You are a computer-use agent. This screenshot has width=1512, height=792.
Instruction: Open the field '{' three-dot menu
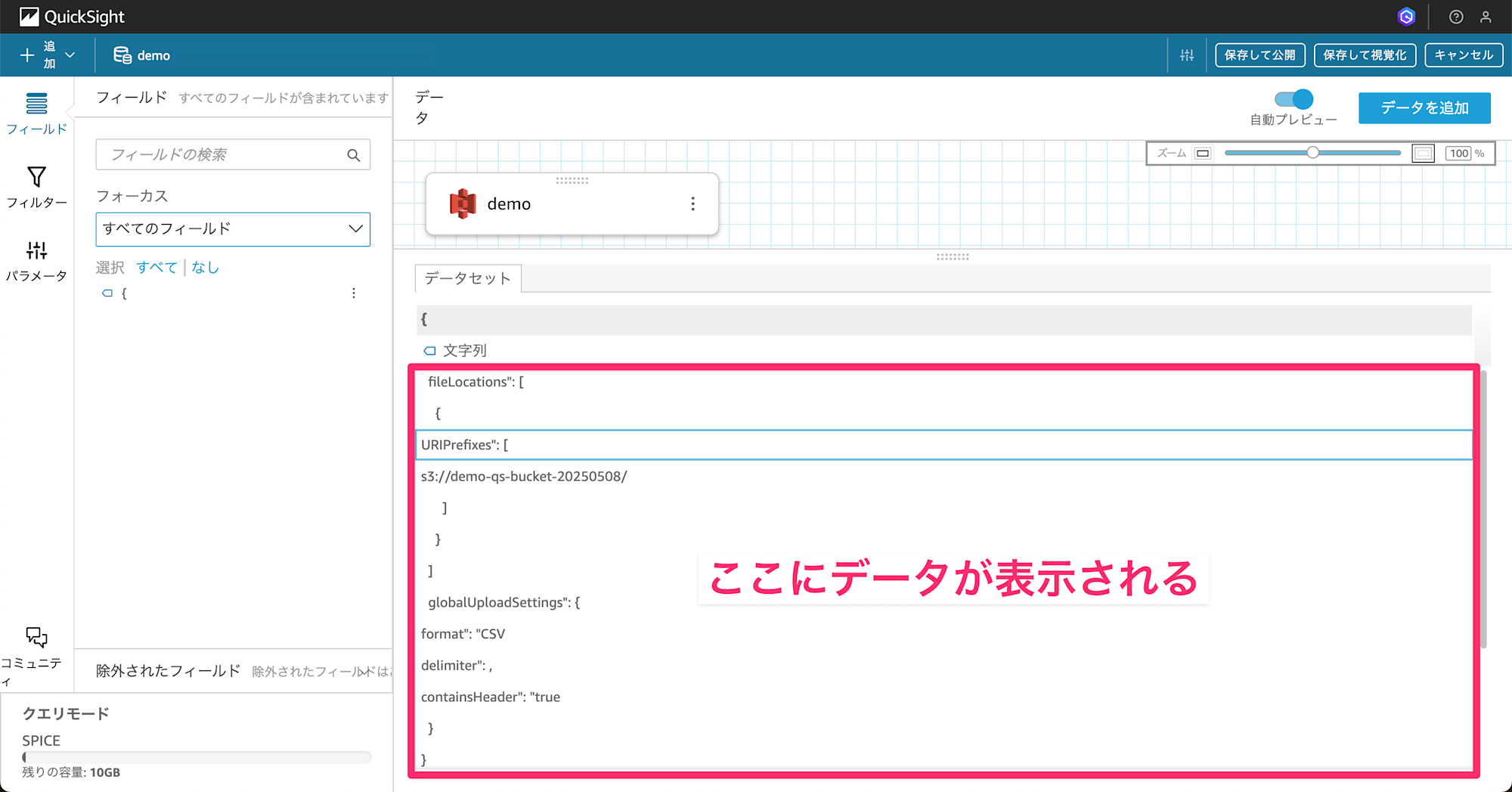coord(353,294)
